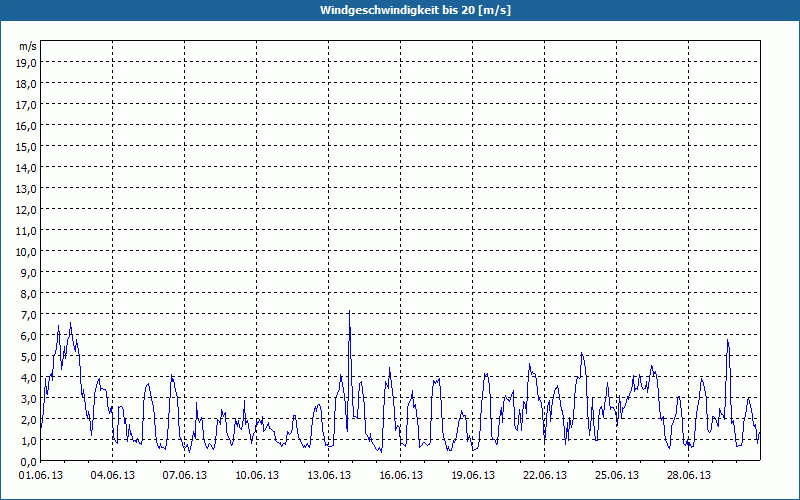Click the 5,0 y-axis value
Screen dimensions: 800x500
coord(29,357)
